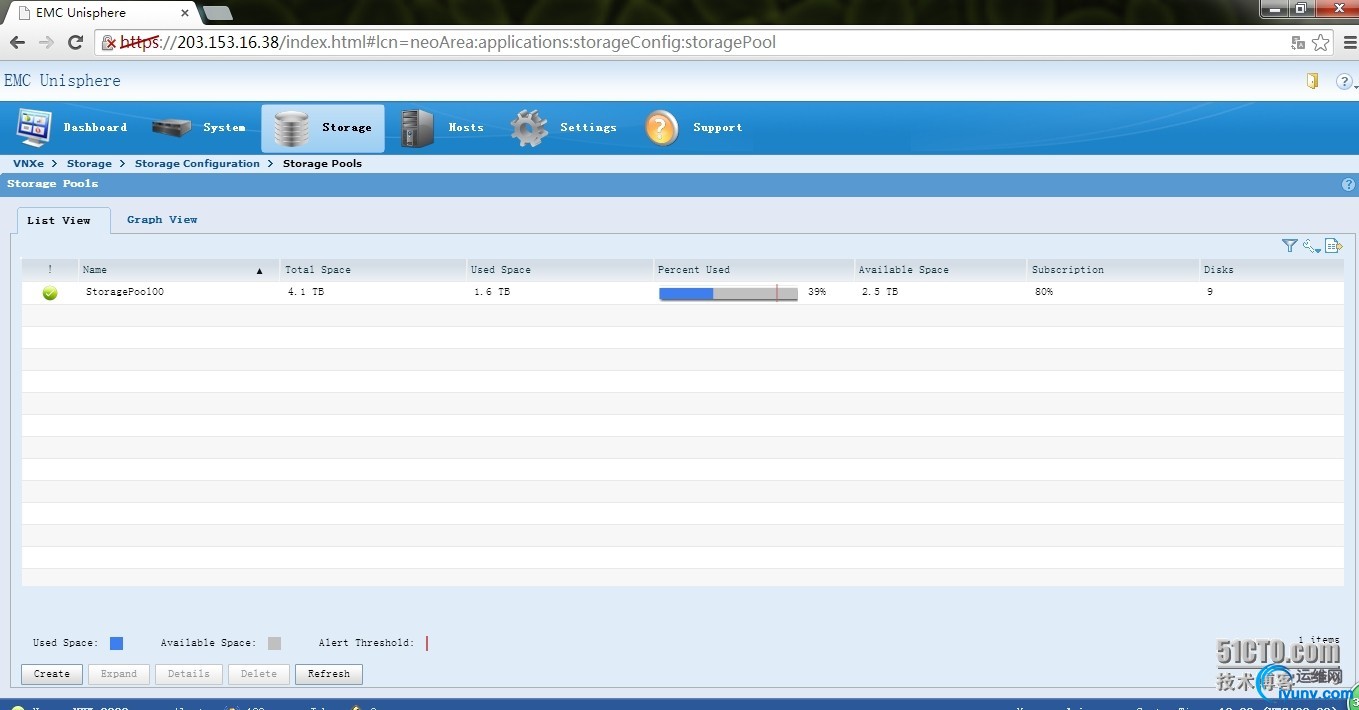Viewport: 1359px width, 710px height.
Task: Go to VNXe breadcrumb
Action: click(x=28, y=163)
